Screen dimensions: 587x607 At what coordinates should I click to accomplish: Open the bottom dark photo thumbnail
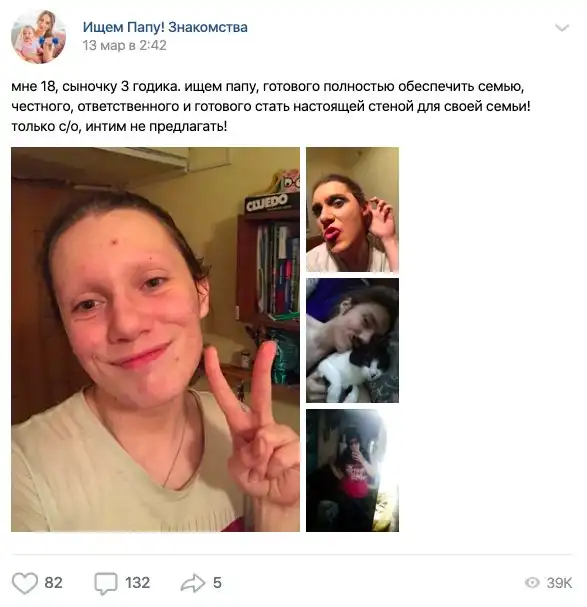pyautogui.click(x=352, y=470)
